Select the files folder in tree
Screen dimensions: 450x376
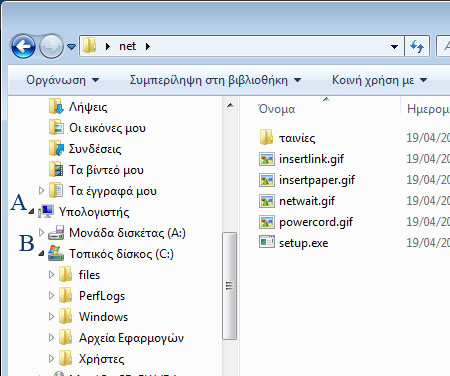(89, 275)
